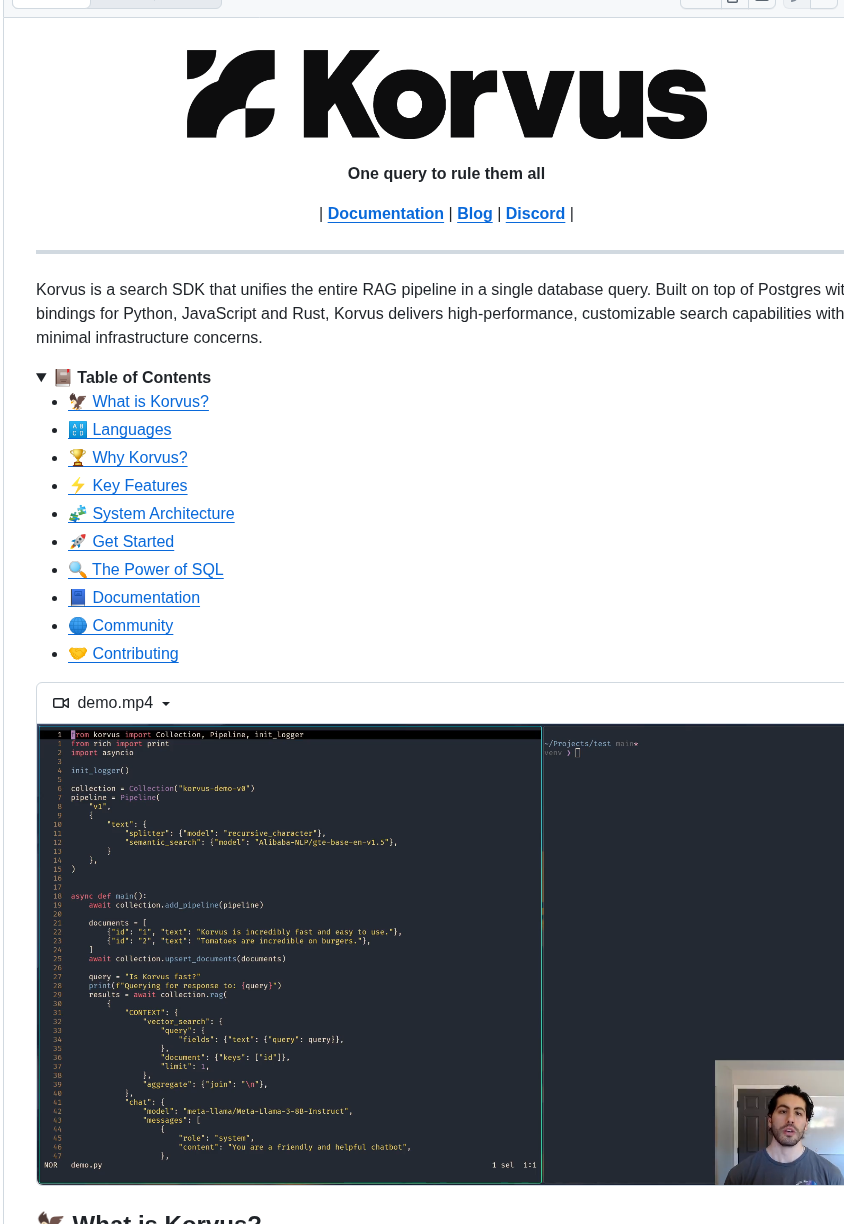Image resolution: width=844 pixels, height=1224 pixels.
Task: Select the Preview tab
Action: 50,3
